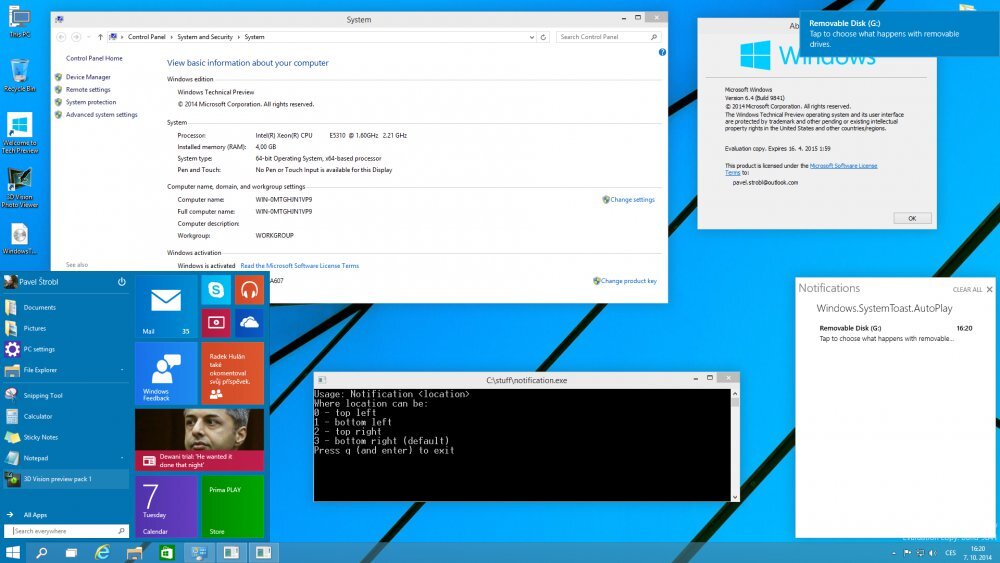This screenshot has width=1000, height=563.
Task: Open Microsoft Software License link in About dialog
Action: [x=843, y=166]
